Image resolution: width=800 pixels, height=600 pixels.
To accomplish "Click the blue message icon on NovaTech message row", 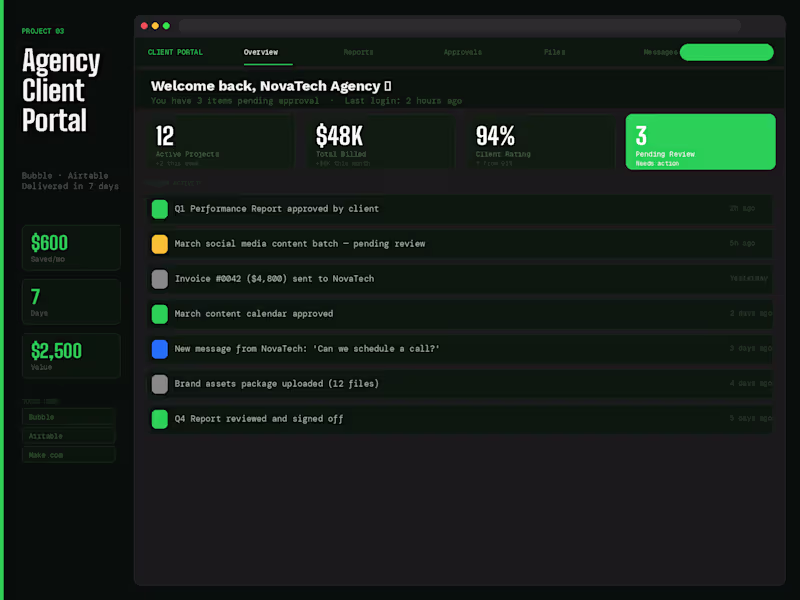I will [159, 348].
